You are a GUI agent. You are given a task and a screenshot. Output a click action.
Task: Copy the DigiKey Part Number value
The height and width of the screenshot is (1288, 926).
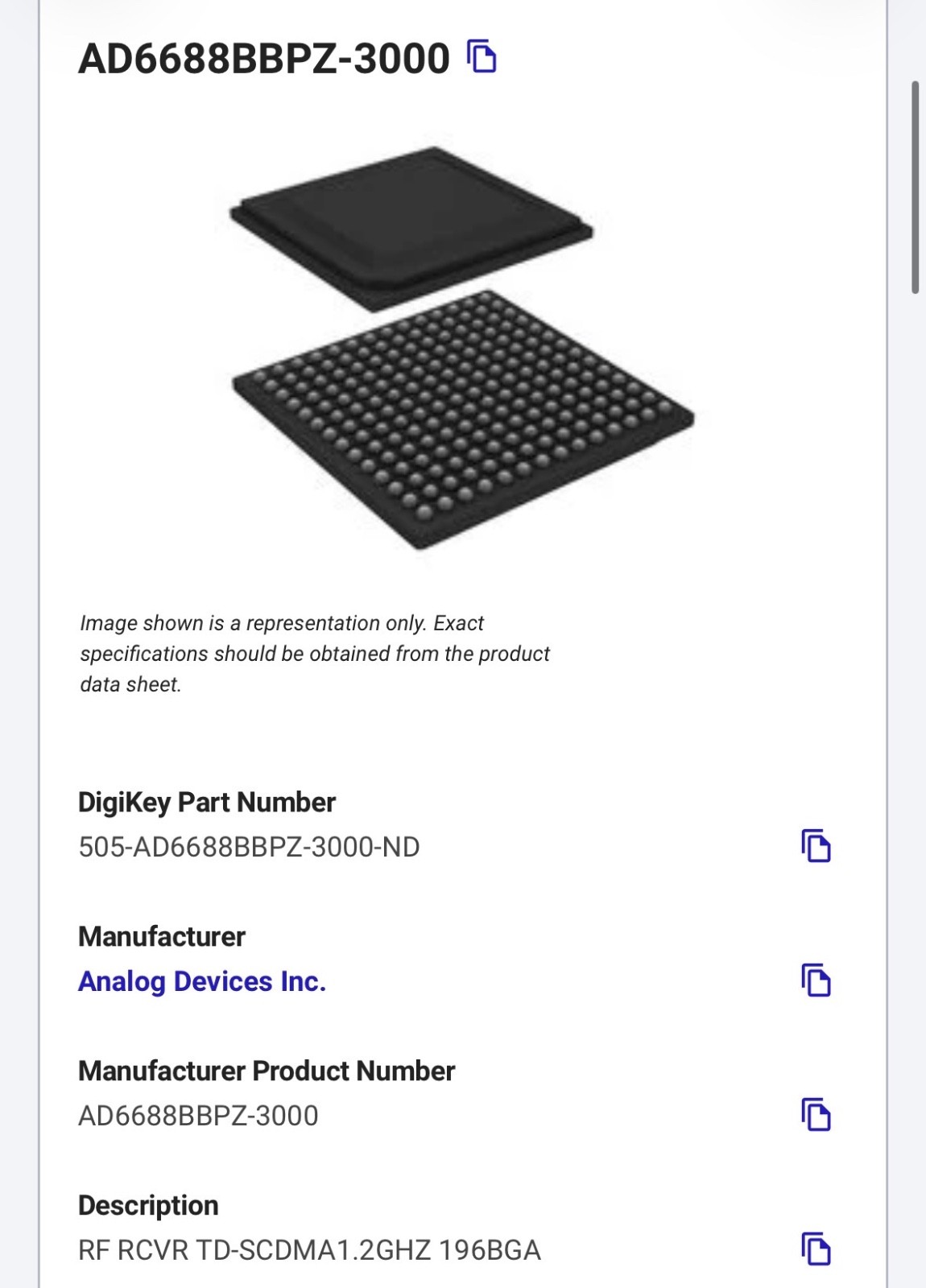tap(816, 845)
